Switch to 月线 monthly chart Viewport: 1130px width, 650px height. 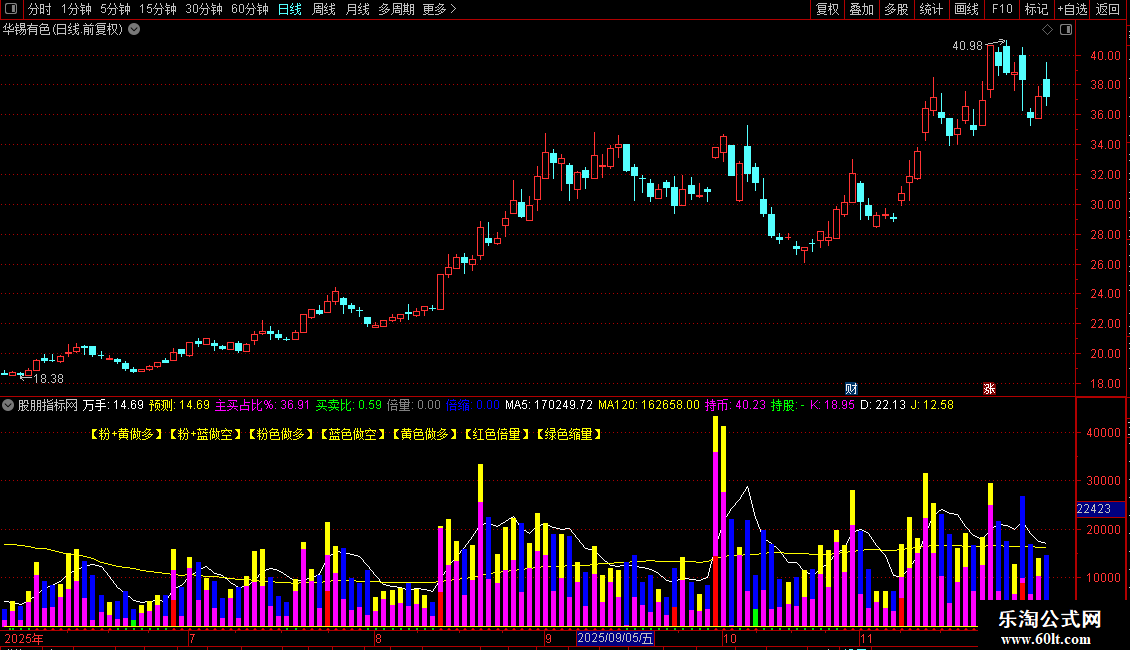(357, 9)
